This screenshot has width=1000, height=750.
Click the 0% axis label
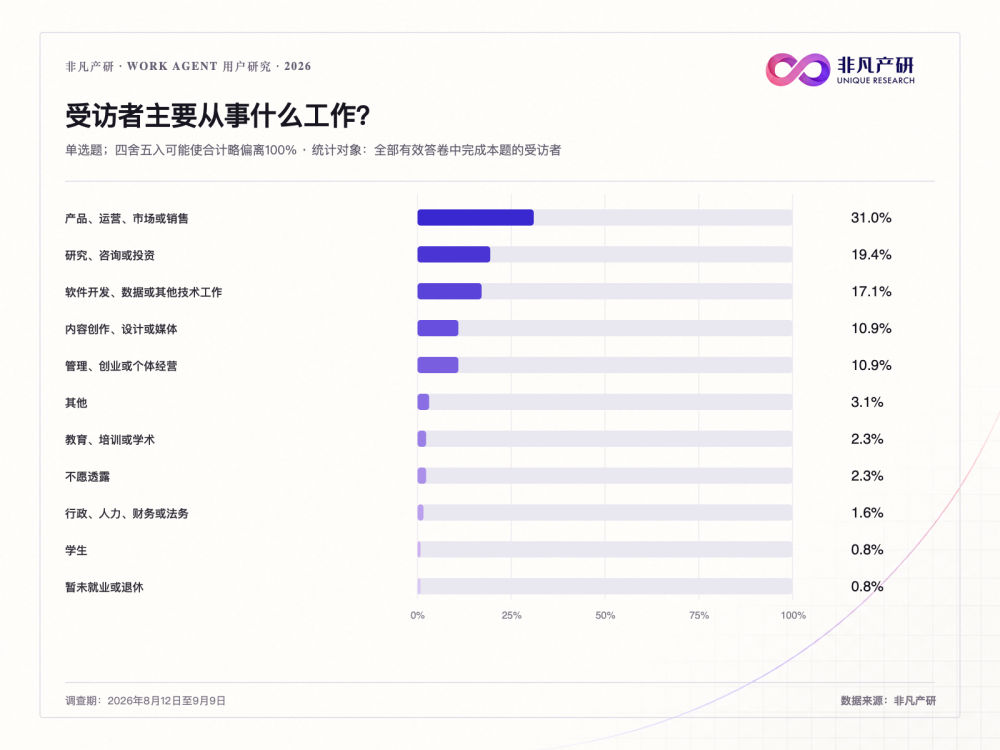click(418, 615)
